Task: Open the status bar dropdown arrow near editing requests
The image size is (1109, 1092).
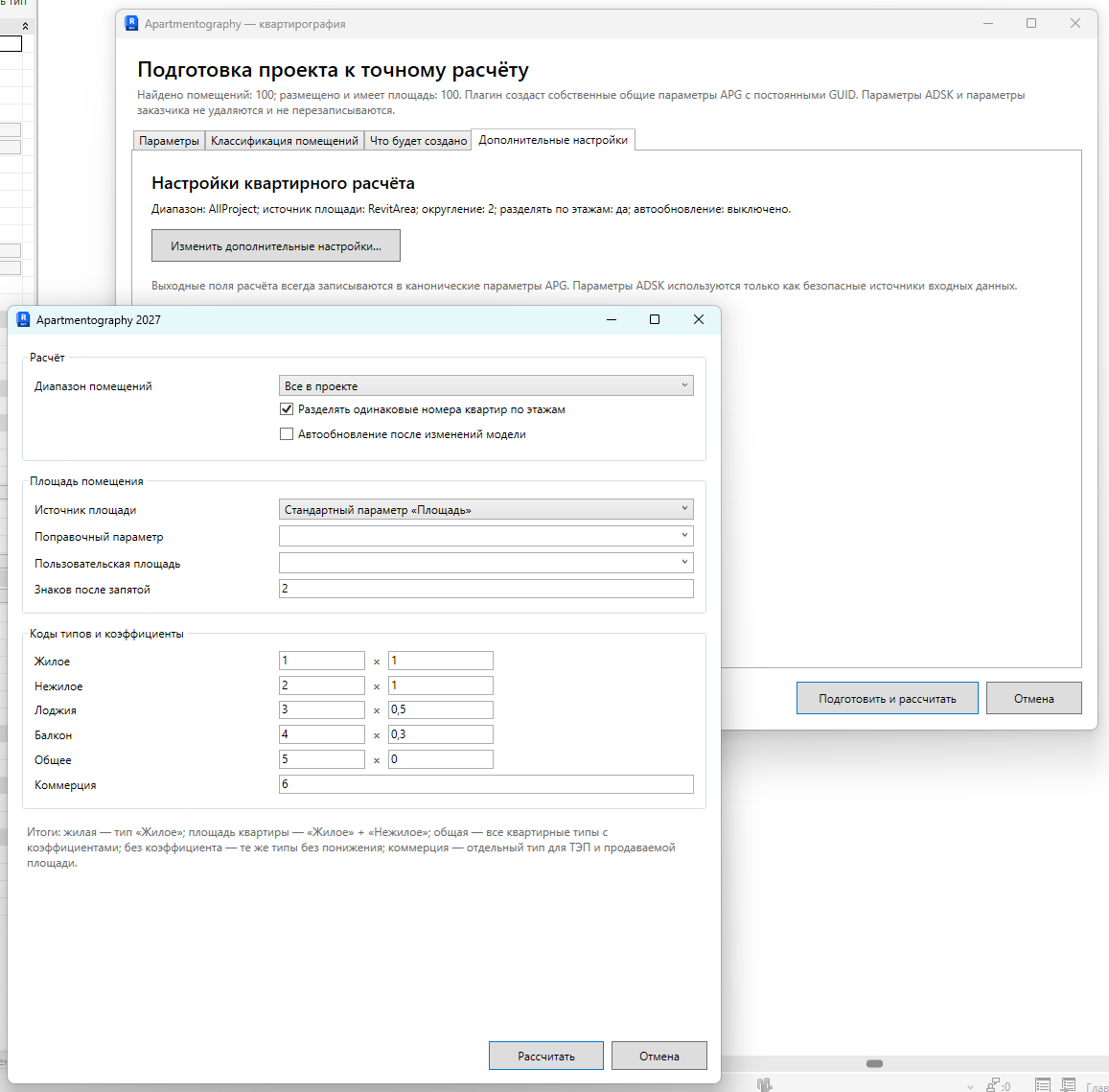Action: (x=970, y=1086)
